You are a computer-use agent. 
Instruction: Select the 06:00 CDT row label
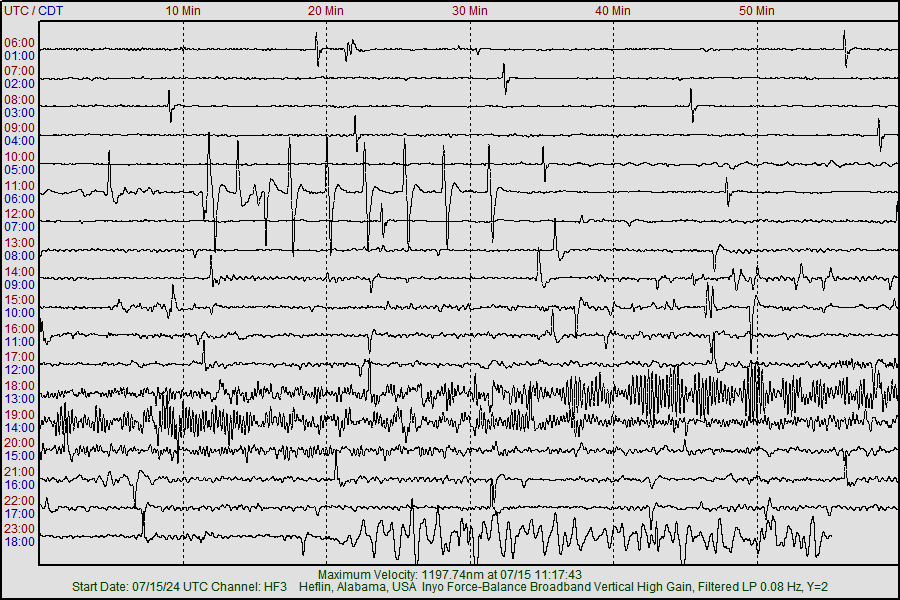20,199
